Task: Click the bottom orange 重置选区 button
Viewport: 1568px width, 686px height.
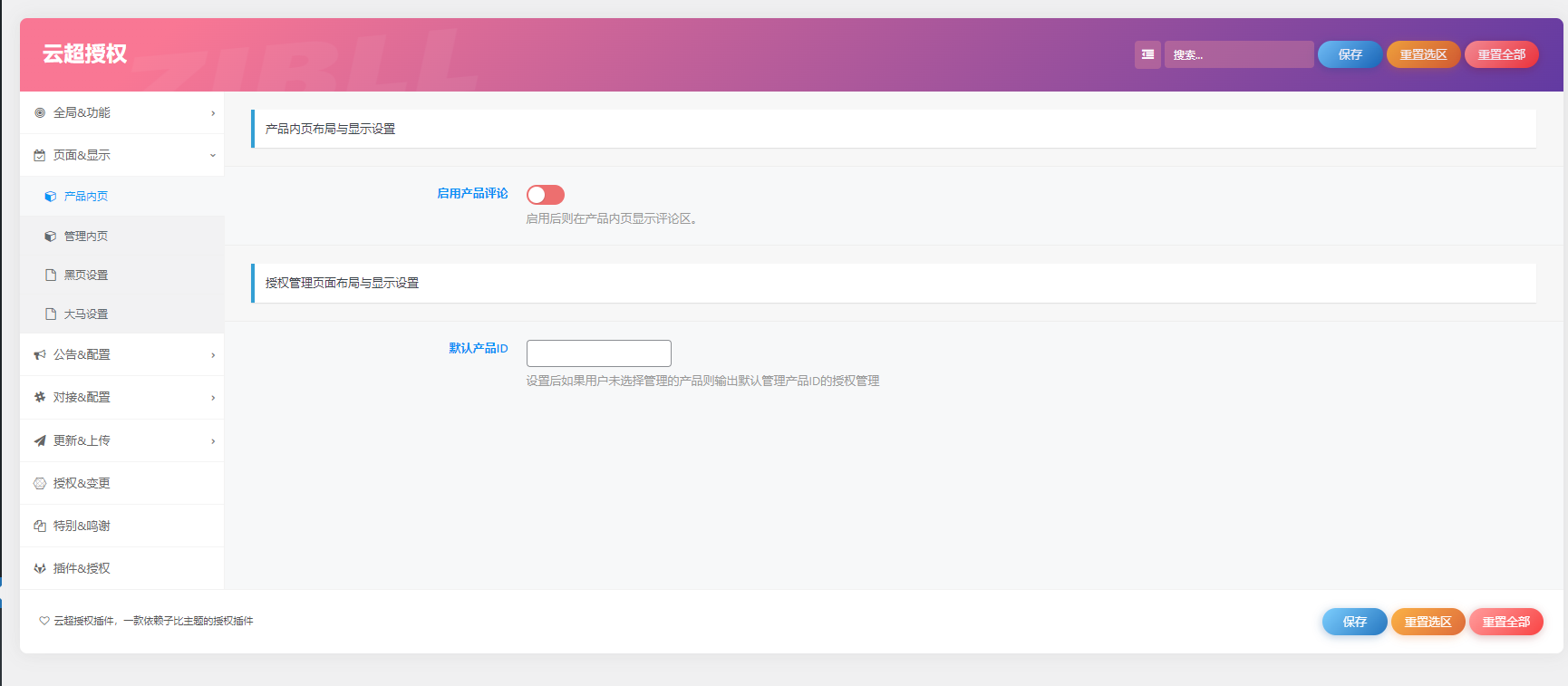Action: (1428, 622)
